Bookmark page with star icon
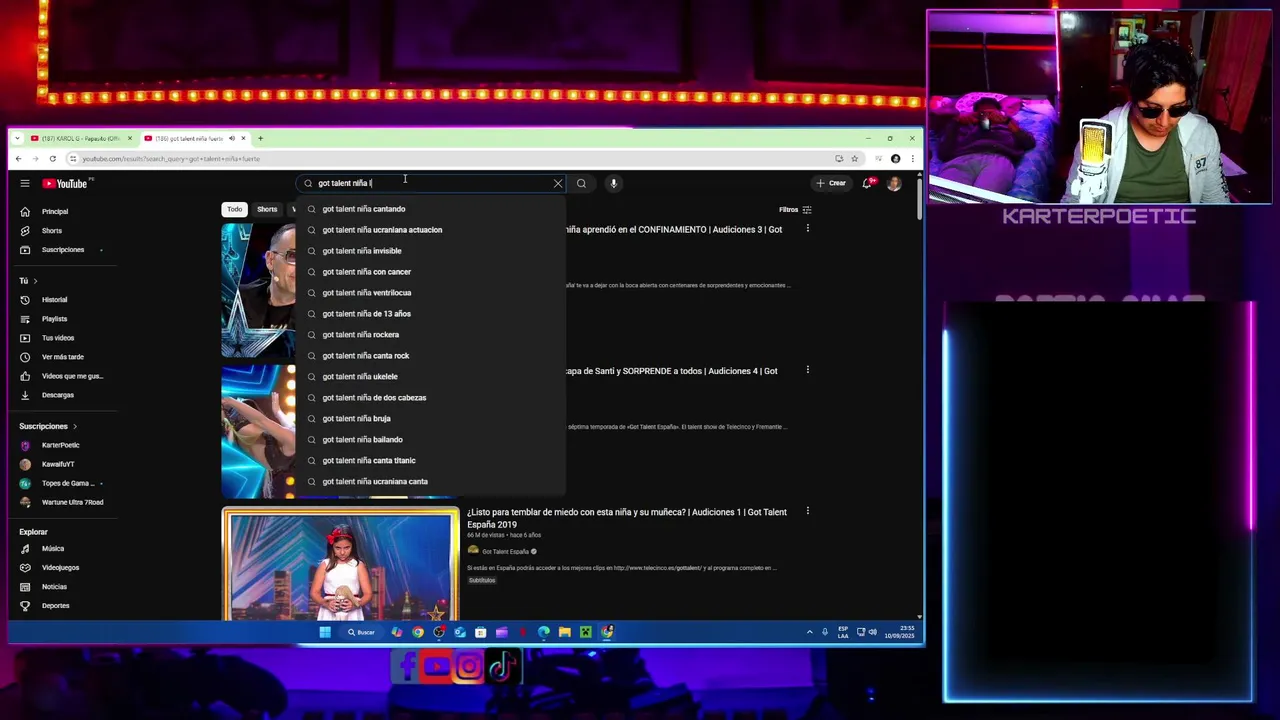This screenshot has height=720, width=1280. 854,158
